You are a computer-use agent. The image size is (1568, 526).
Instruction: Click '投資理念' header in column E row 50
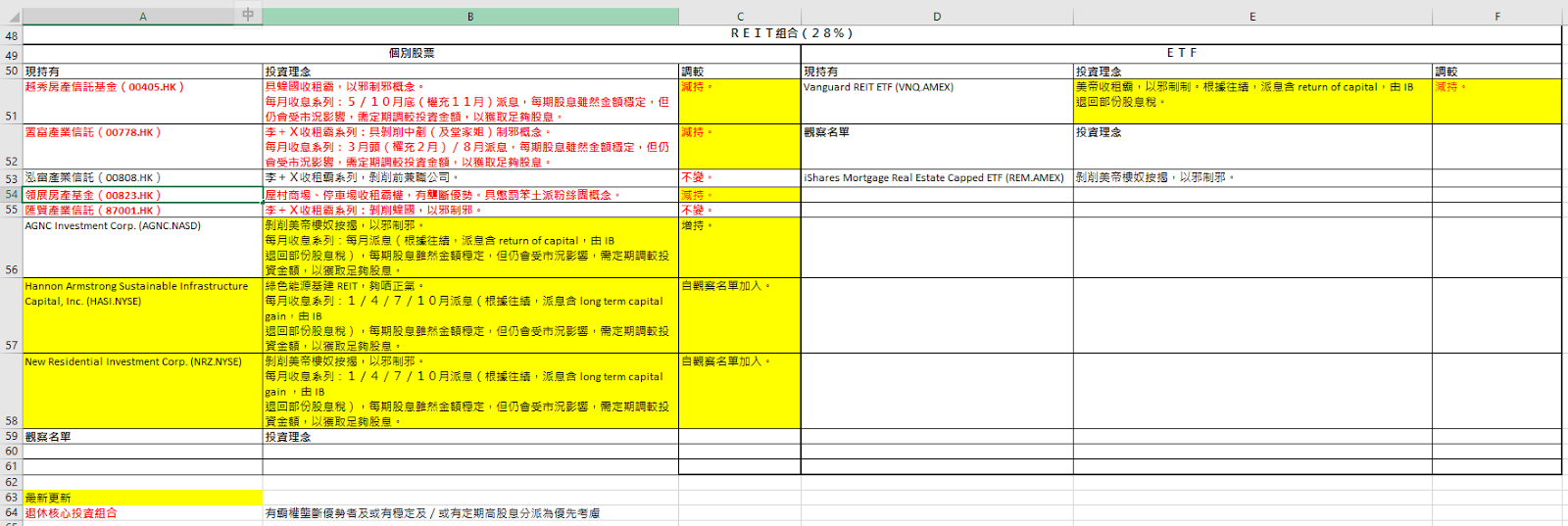pos(1252,72)
